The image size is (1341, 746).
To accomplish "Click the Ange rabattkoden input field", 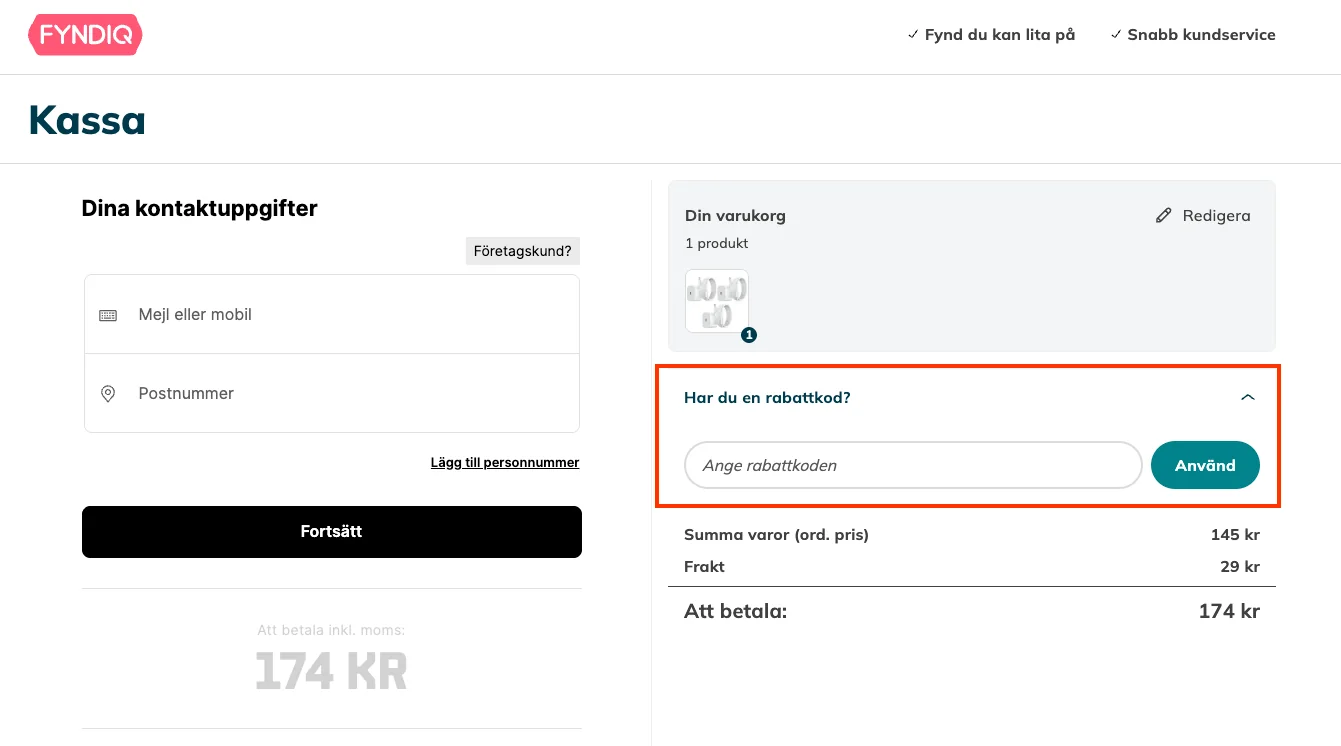I will click(x=912, y=465).
